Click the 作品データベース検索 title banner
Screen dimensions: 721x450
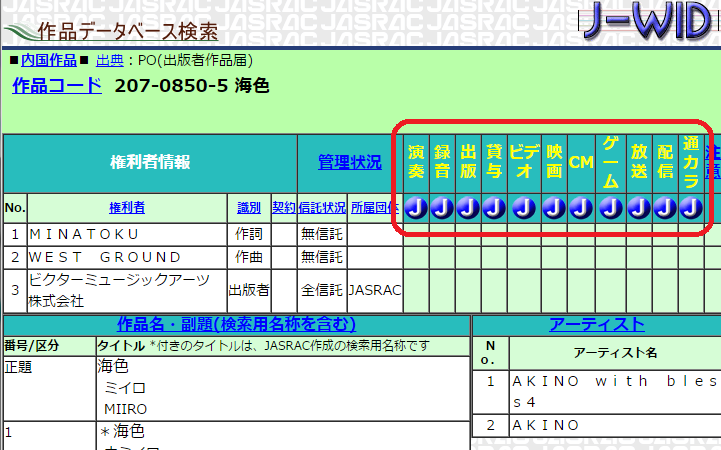112,31
